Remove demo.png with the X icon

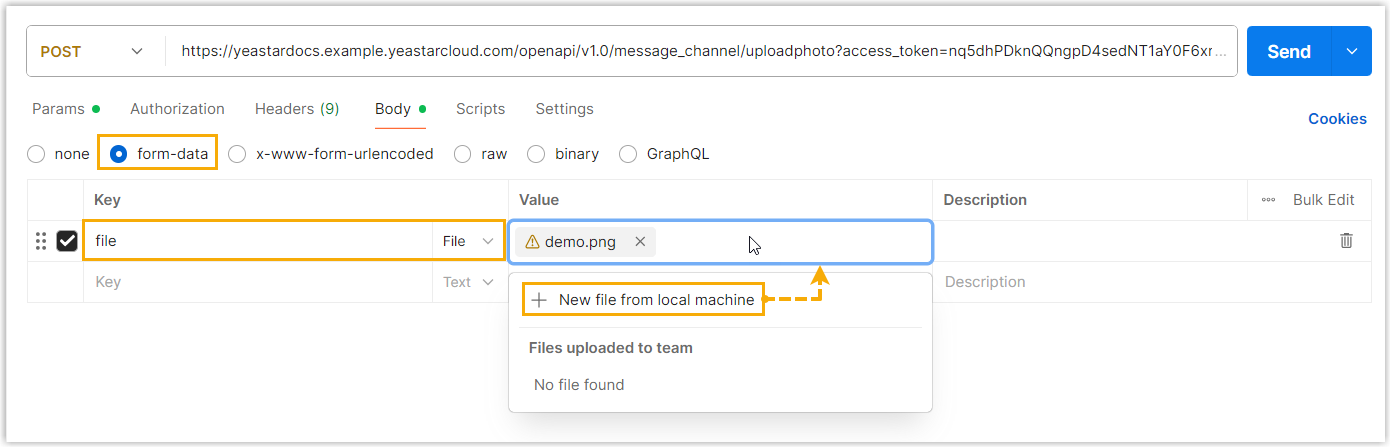[640, 242]
